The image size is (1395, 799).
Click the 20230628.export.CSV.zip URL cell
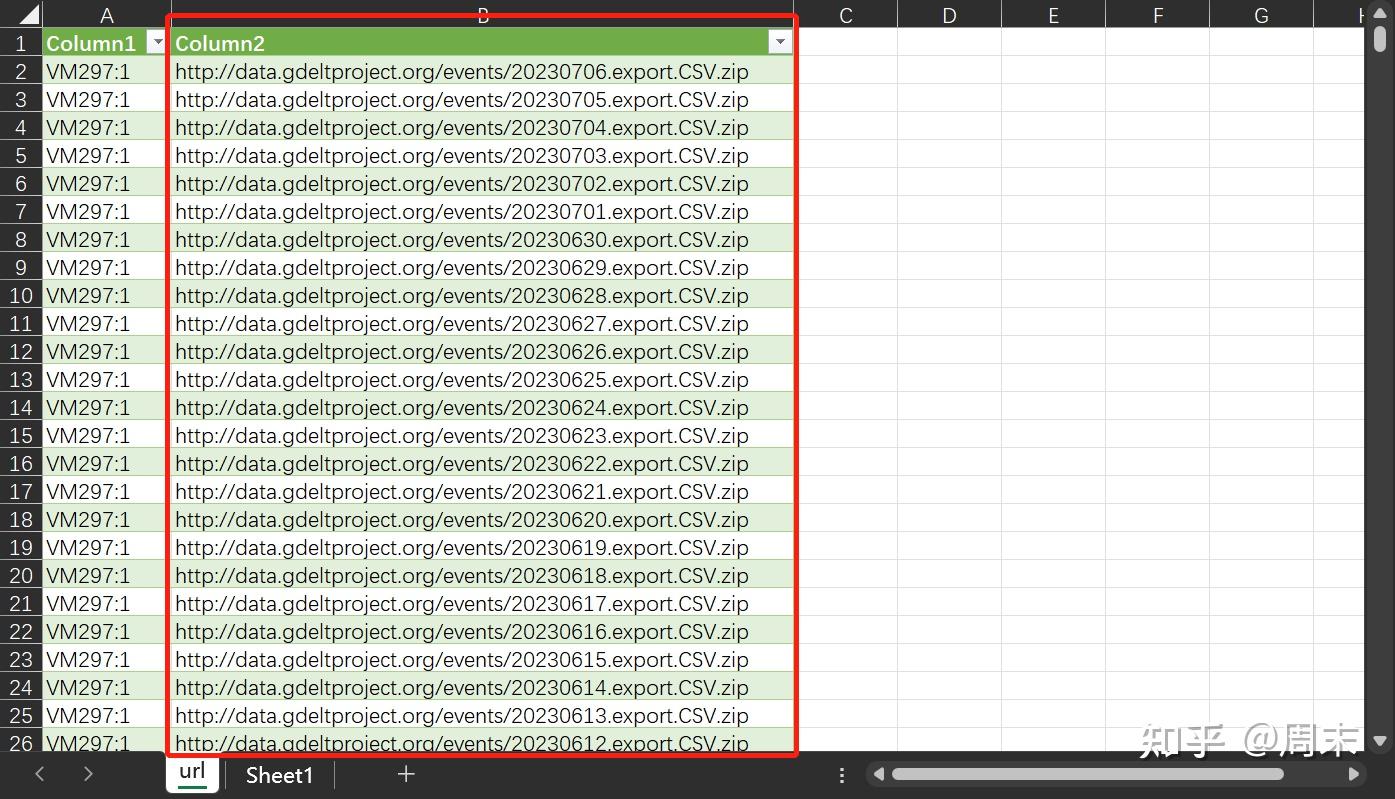tap(483, 295)
